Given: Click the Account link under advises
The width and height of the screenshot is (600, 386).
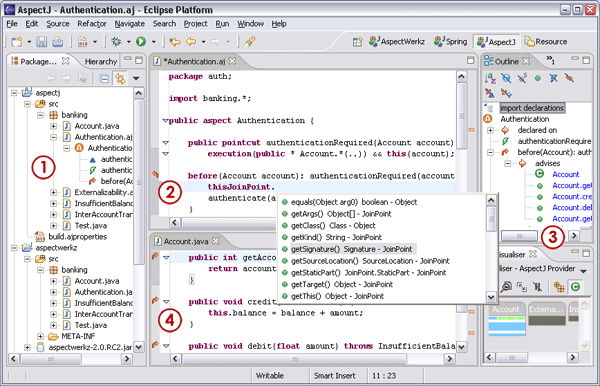Looking at the screenshot, I should coord(566,174).
